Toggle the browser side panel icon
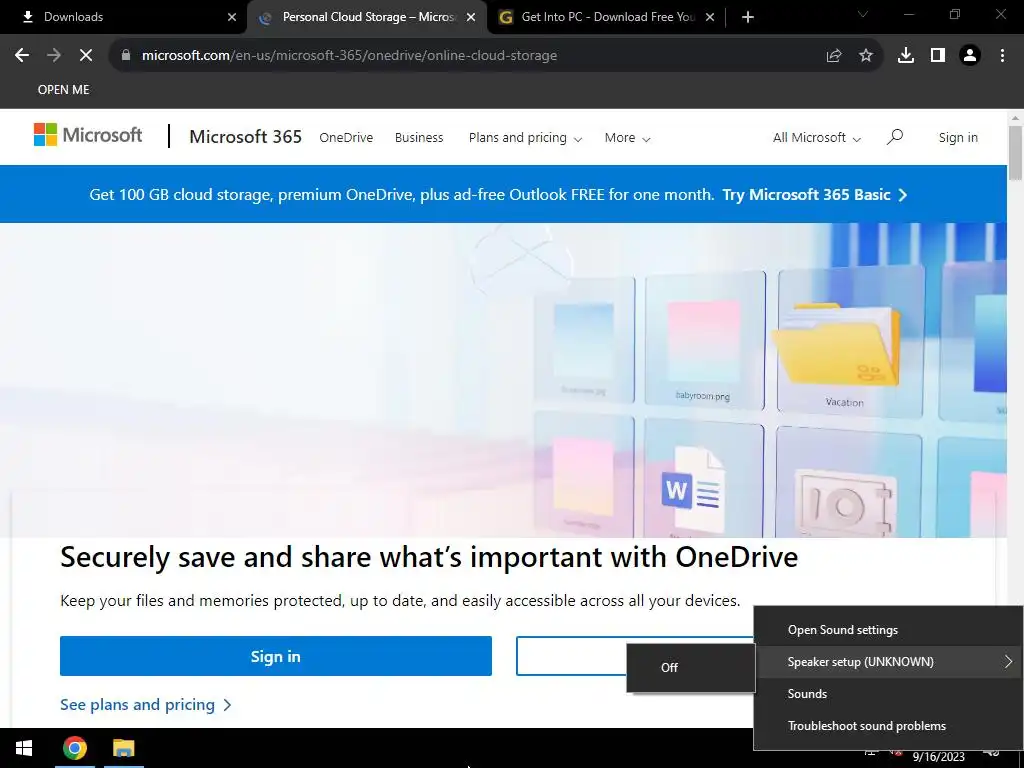1024x768 pixels. (938, 56)
